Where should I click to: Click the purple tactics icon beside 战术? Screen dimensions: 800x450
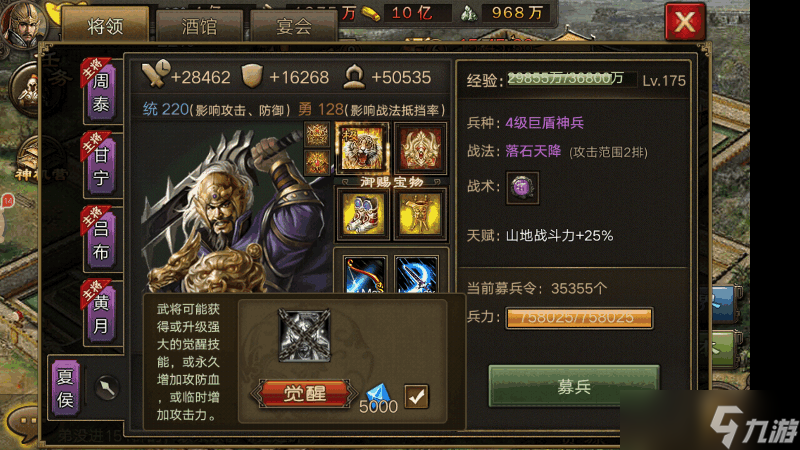tap(522, 188)
